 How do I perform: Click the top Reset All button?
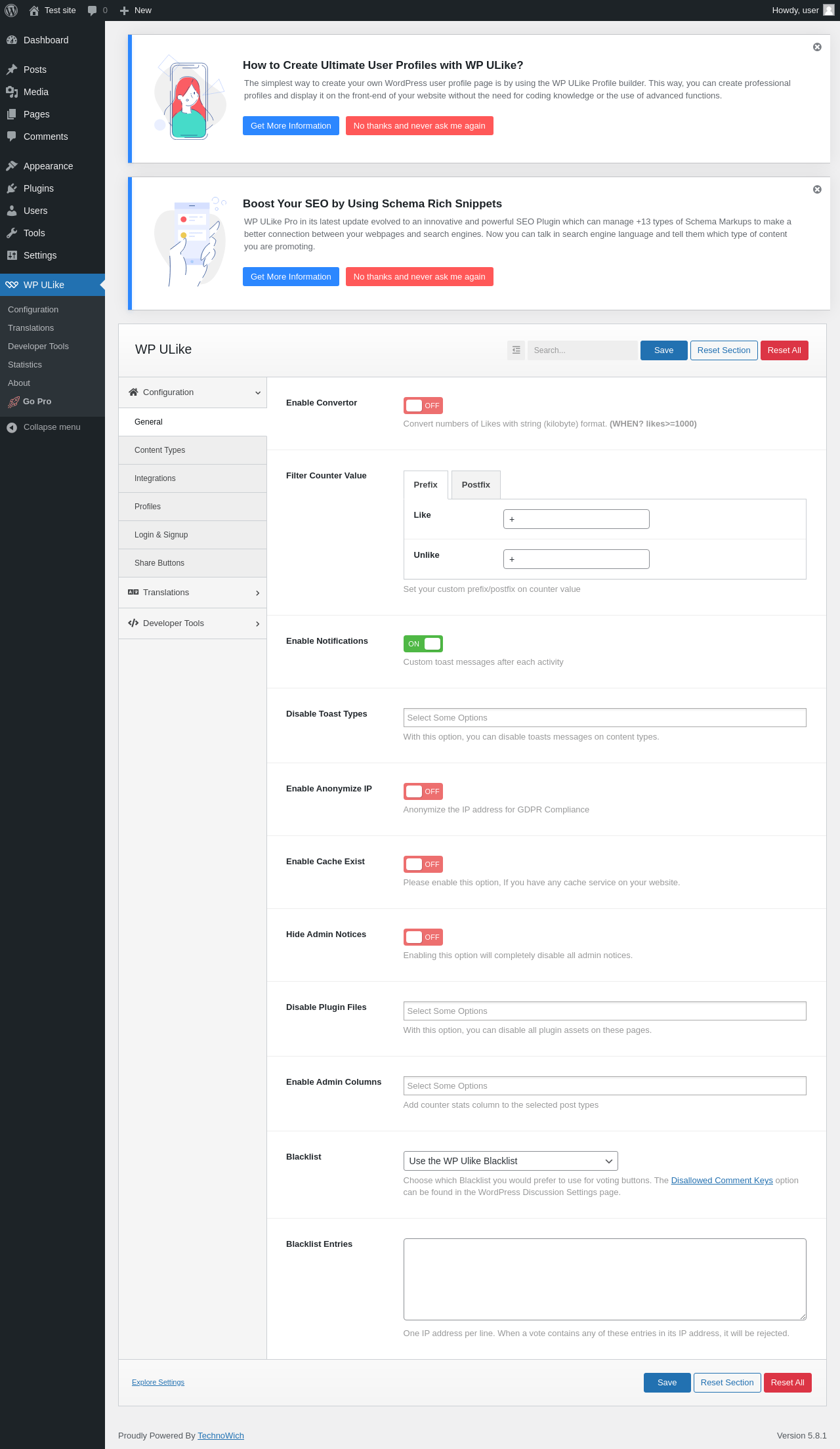coord(784,350)
